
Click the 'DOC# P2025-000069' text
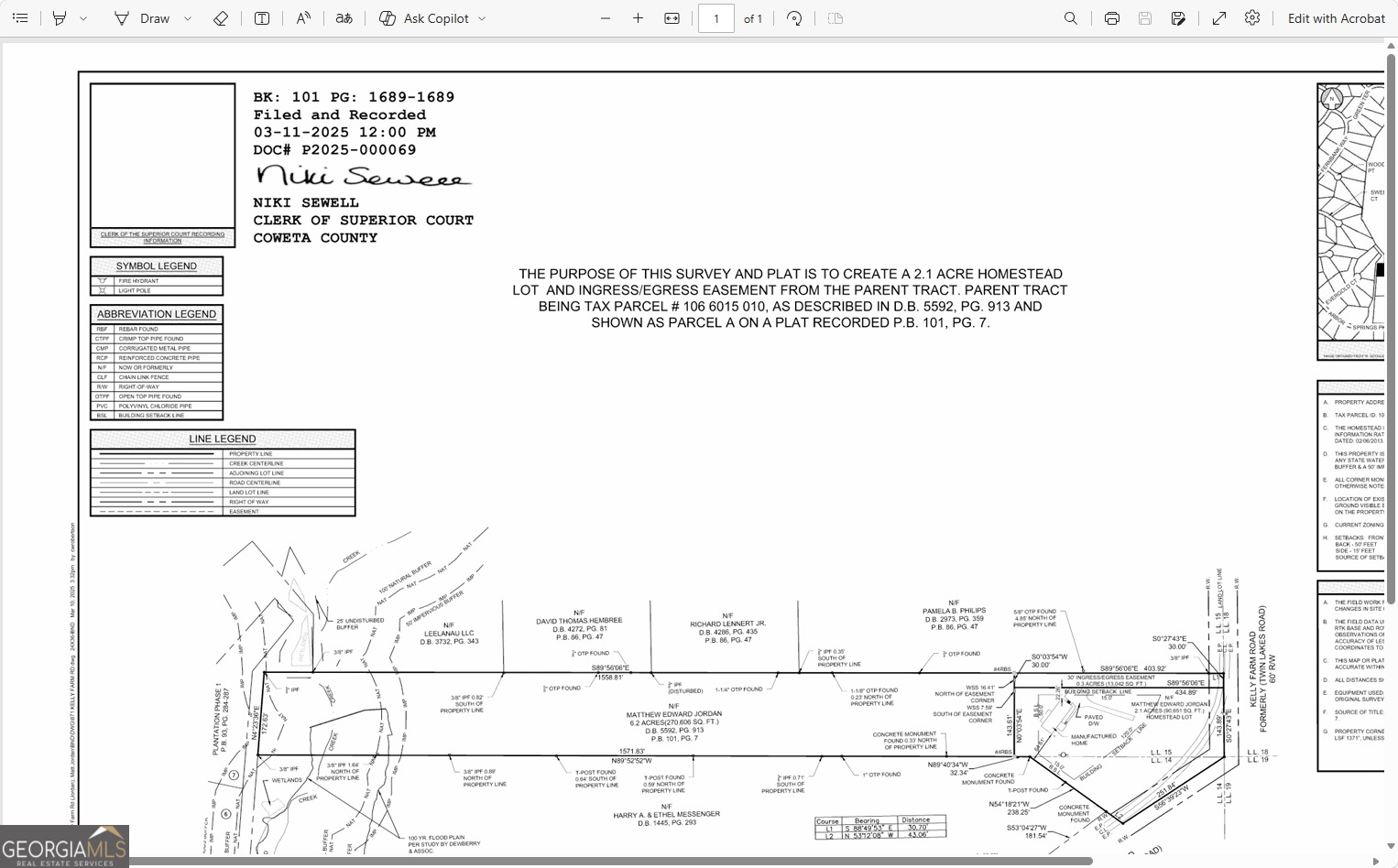[x=335, y=149]
